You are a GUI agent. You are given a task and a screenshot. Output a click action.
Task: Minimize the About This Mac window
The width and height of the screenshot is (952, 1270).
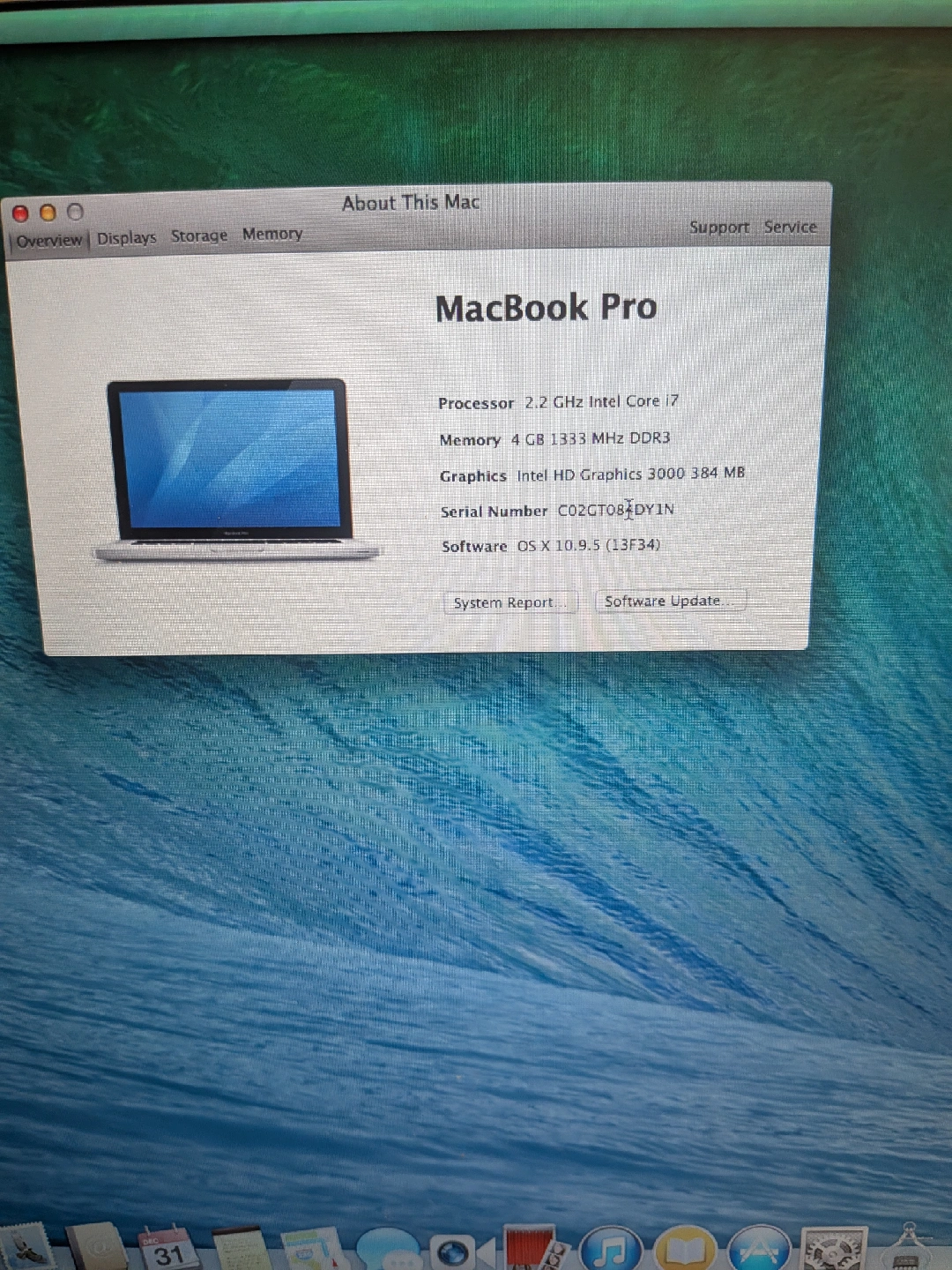pyautogui.click(x=48, y=213)
